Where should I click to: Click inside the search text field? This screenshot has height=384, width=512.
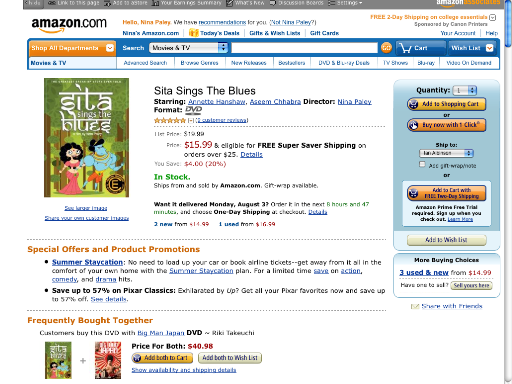(x=304, y=48)
